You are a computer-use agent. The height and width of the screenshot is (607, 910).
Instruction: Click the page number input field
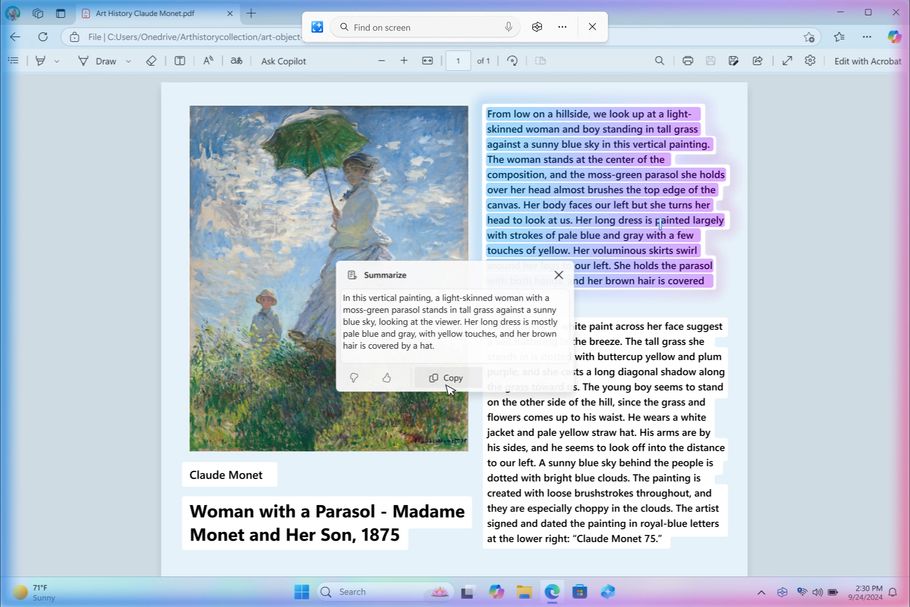(458, 61)
